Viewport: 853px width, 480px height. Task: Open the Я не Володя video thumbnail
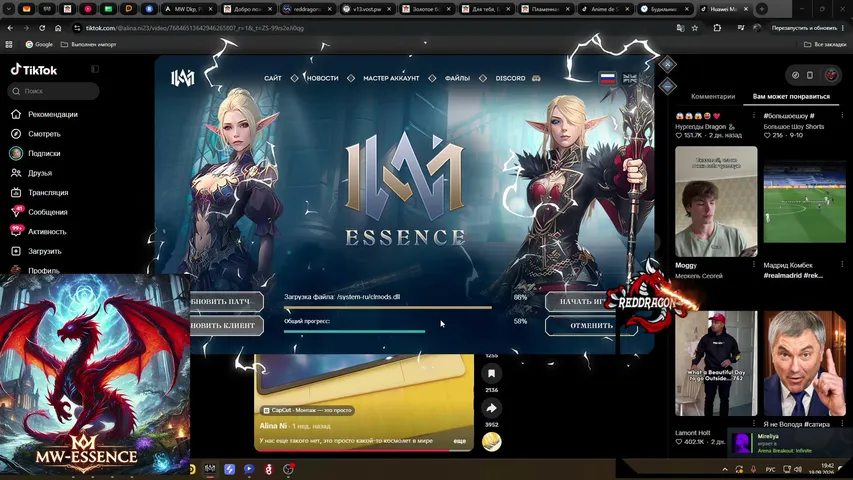[x=805, y=364]
